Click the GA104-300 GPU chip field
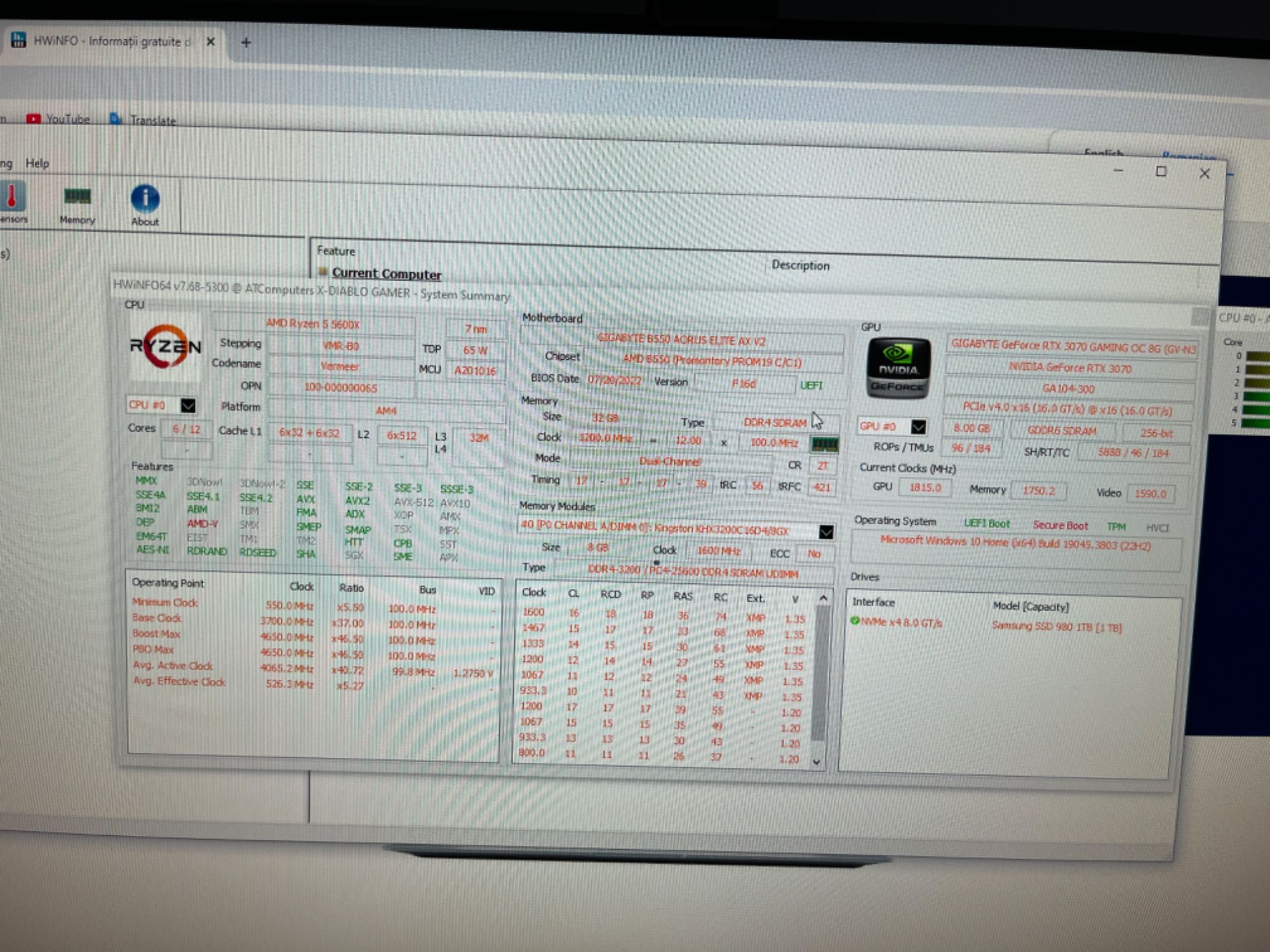This screenshot has height=952, width=1270. [x=1069, y=389]
